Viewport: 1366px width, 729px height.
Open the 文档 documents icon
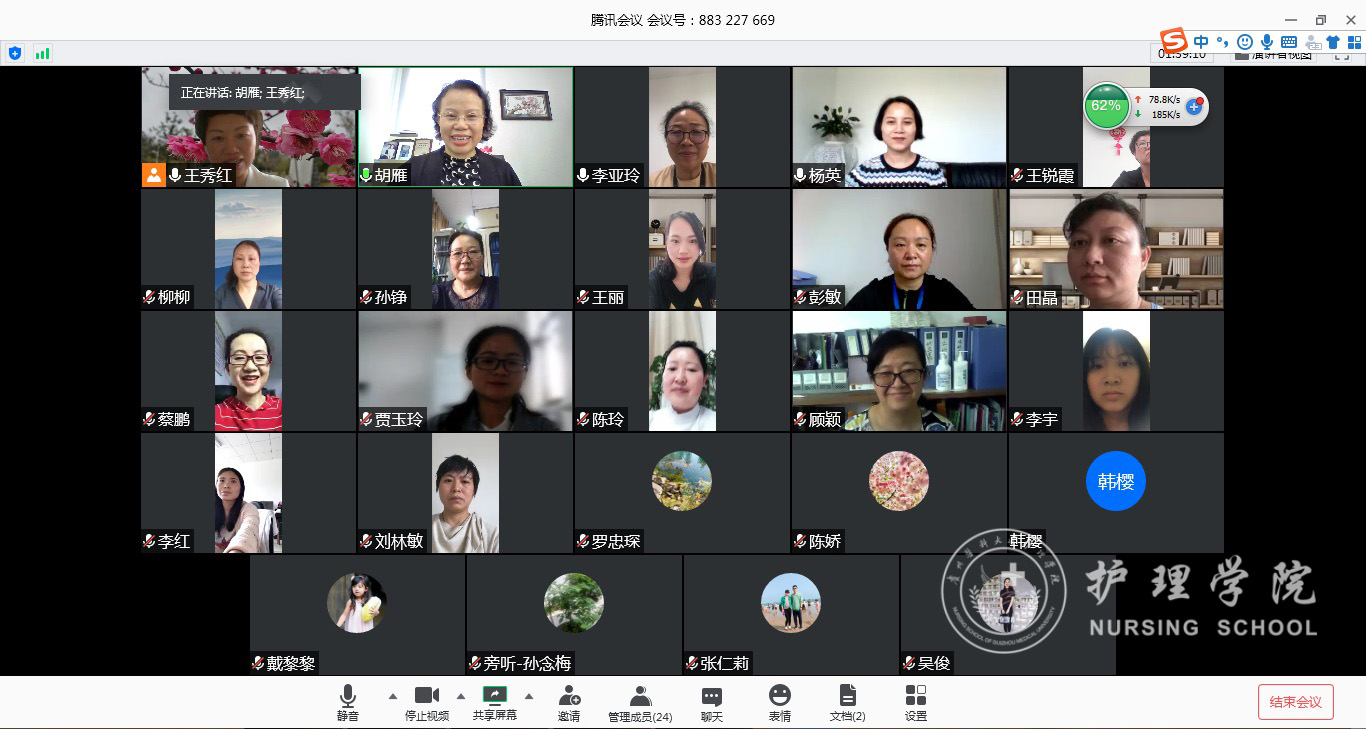(847, 702)
